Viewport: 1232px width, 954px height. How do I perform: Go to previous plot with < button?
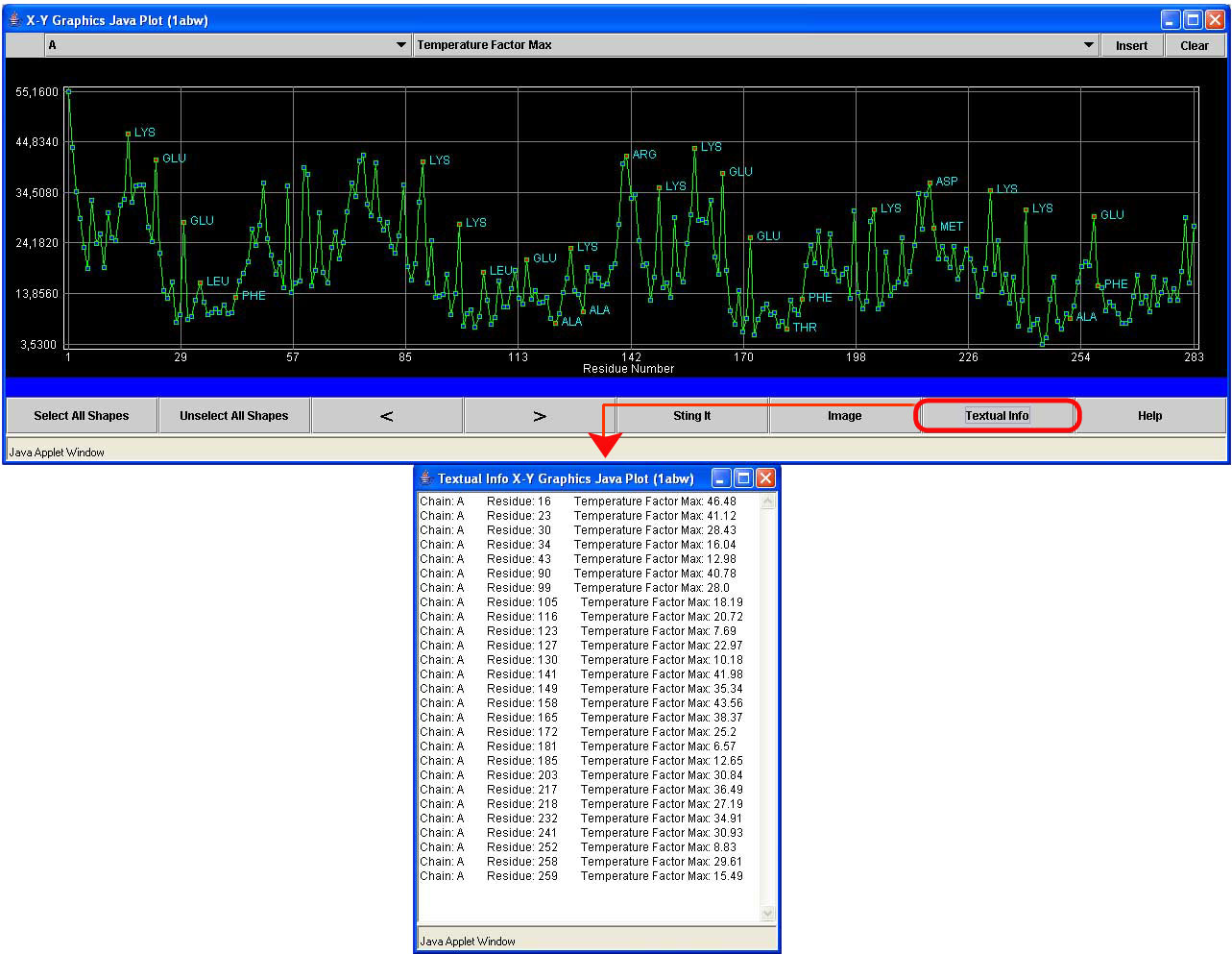pos(387,416)
